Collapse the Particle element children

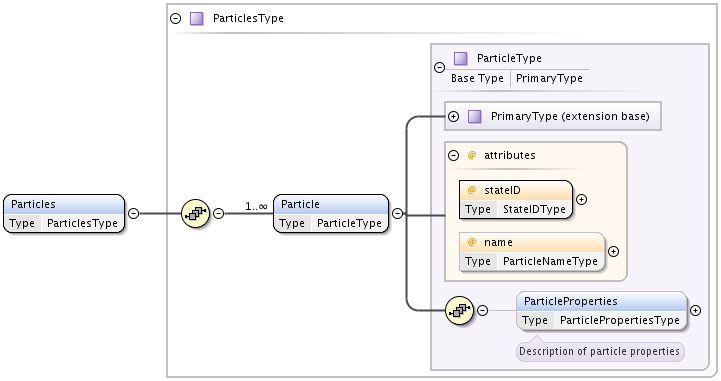click(x=397, y=213)
